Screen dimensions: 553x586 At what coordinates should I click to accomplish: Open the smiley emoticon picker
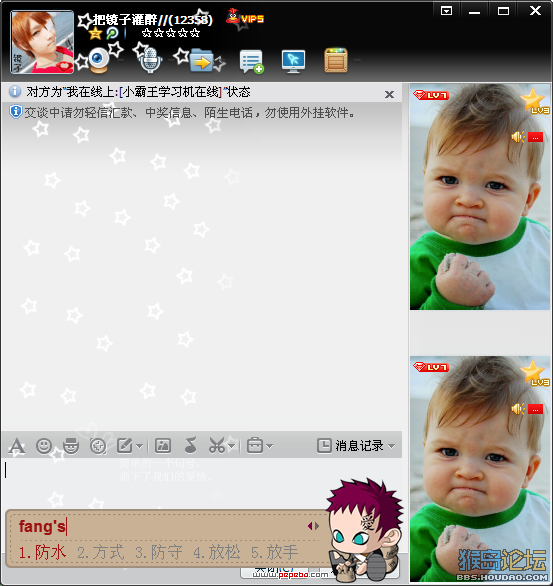[x=44, y=445]
